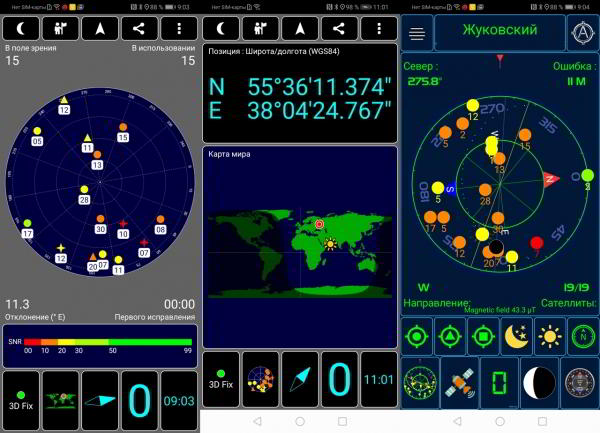Toggle the 3D Fix indicator next to 09:03 row

(20, 399)
